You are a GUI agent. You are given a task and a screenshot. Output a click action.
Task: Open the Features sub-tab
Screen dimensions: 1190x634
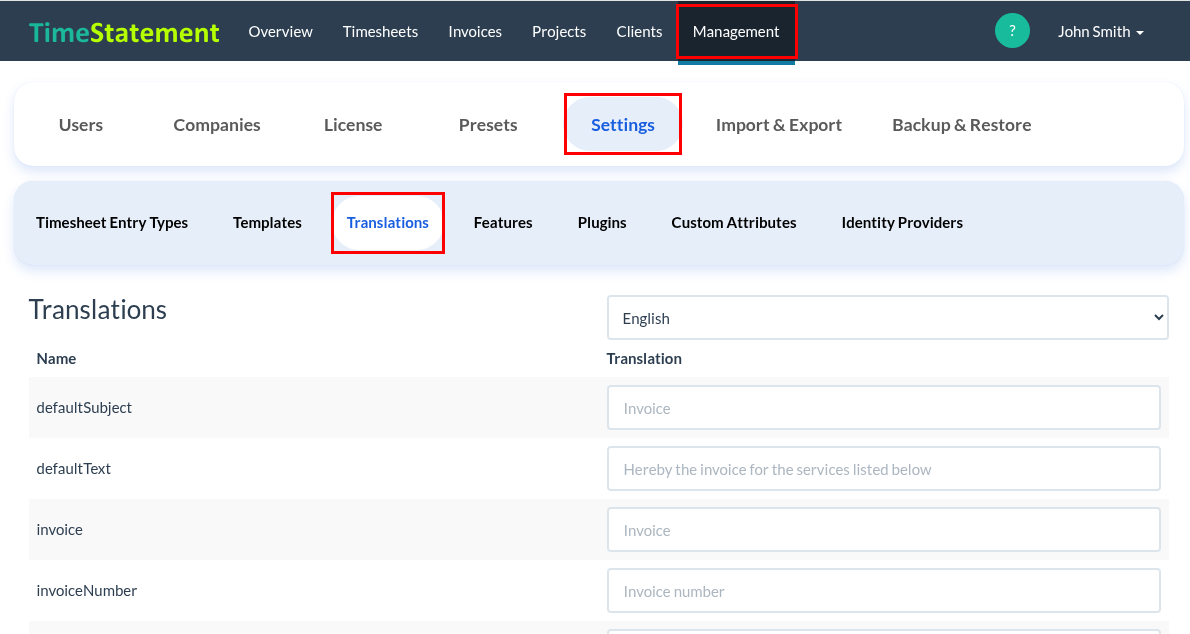coord(503,222)
